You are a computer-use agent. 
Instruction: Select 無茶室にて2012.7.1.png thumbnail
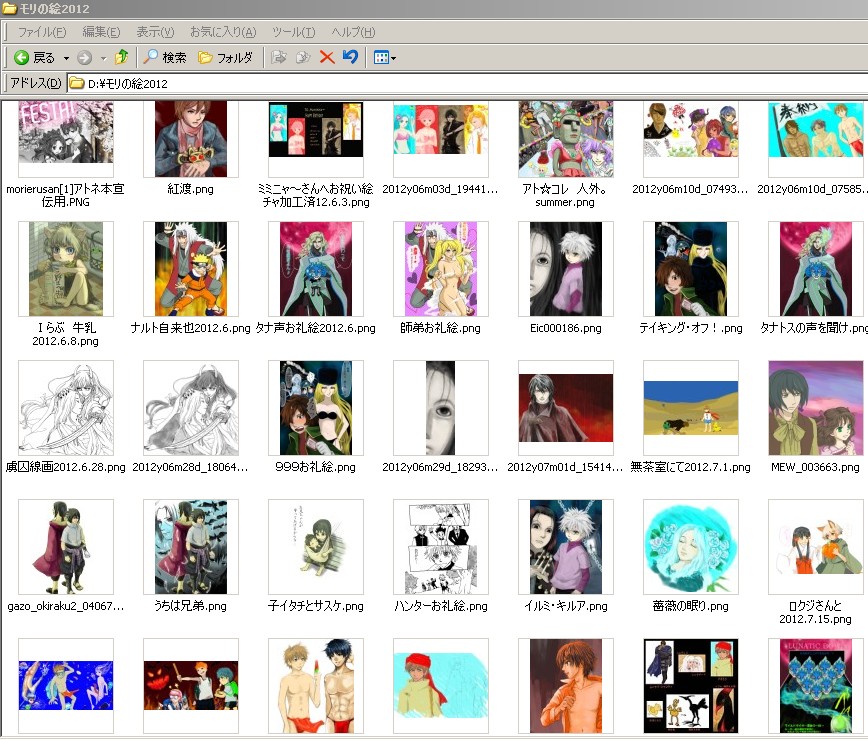click(691, 408)
